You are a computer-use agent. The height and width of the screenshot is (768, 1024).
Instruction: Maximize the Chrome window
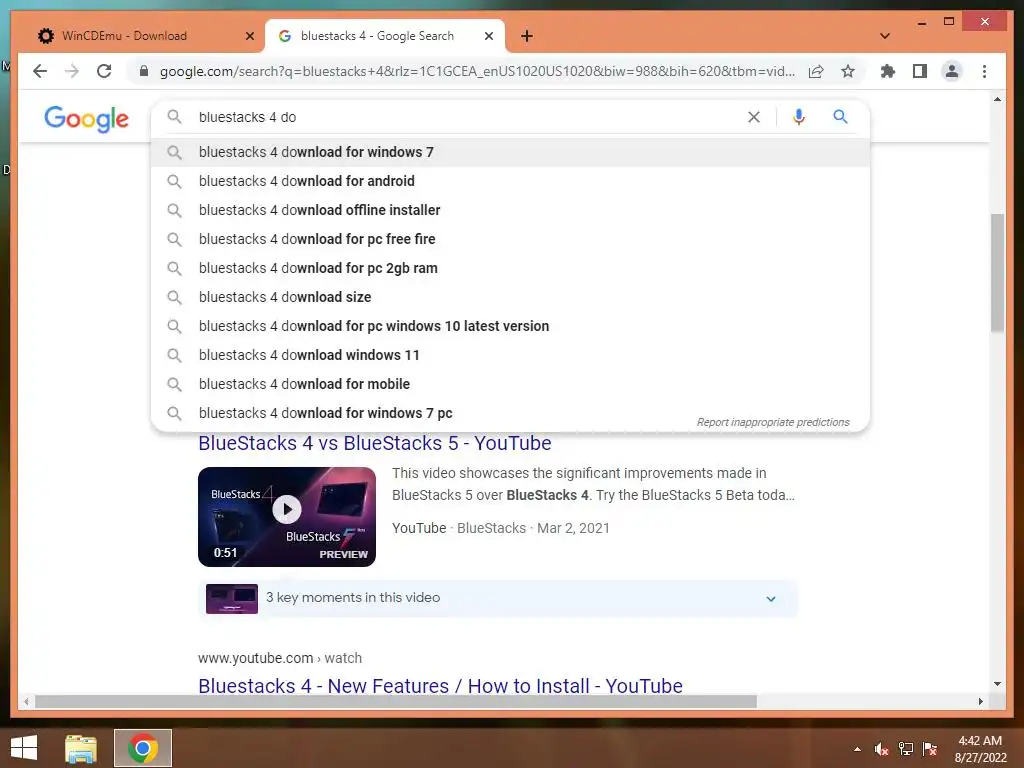(x=949, y=22)
